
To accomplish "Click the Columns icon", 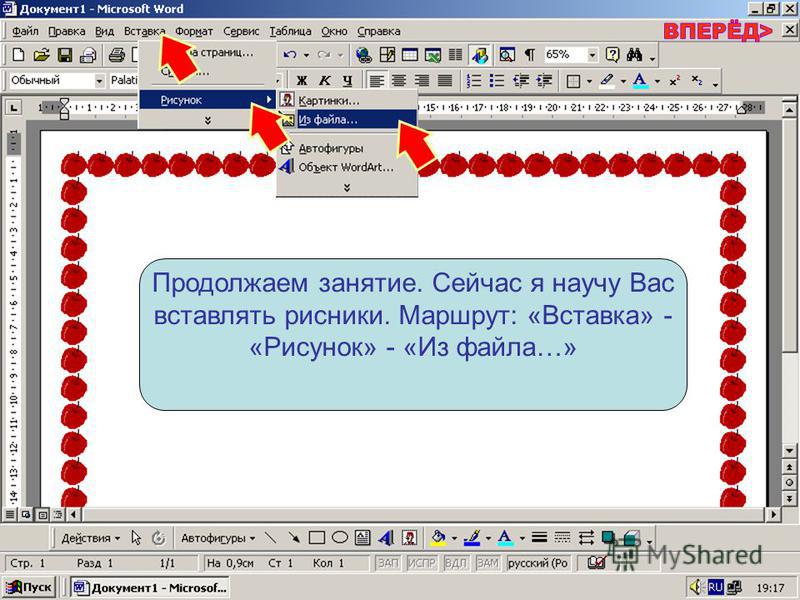I will pos(455,55).
